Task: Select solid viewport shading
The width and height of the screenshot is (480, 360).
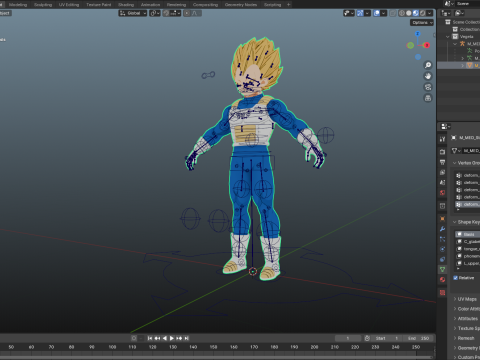Action: click(x=409, y=13)
